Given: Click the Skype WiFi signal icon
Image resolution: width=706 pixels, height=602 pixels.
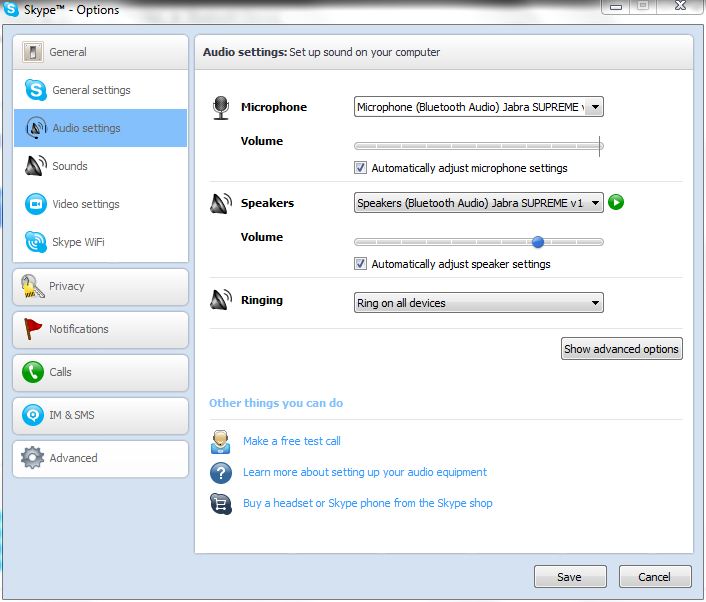Looking at the screenshot, I should (36, 242).
